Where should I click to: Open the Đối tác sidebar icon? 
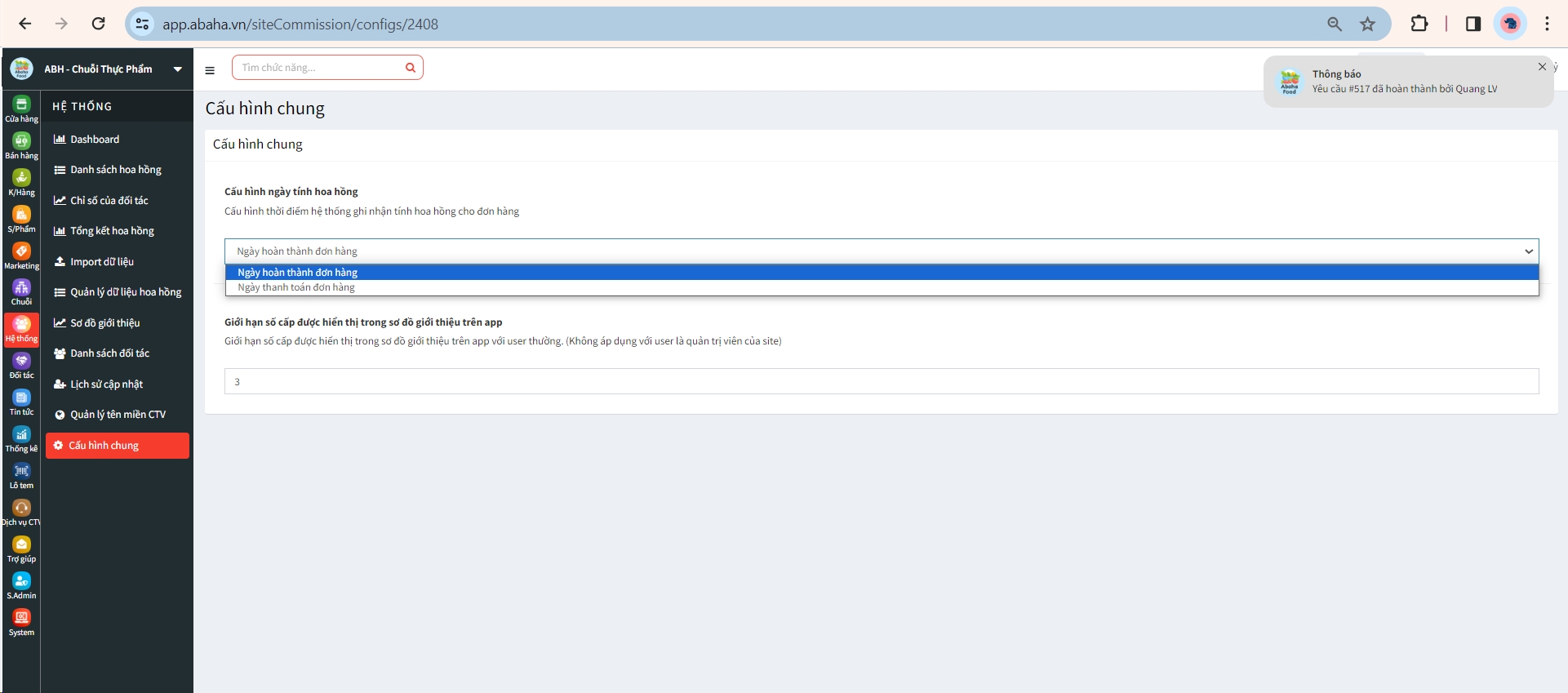[x=21, y=365]
